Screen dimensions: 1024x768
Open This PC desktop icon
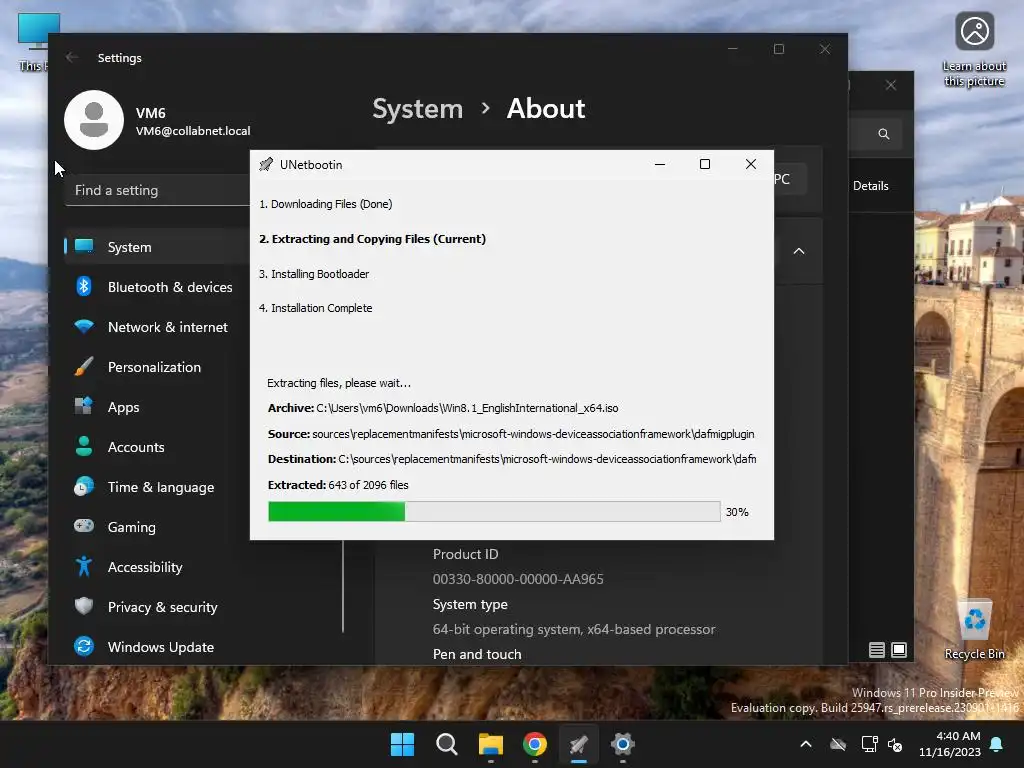tap(31, 40)
